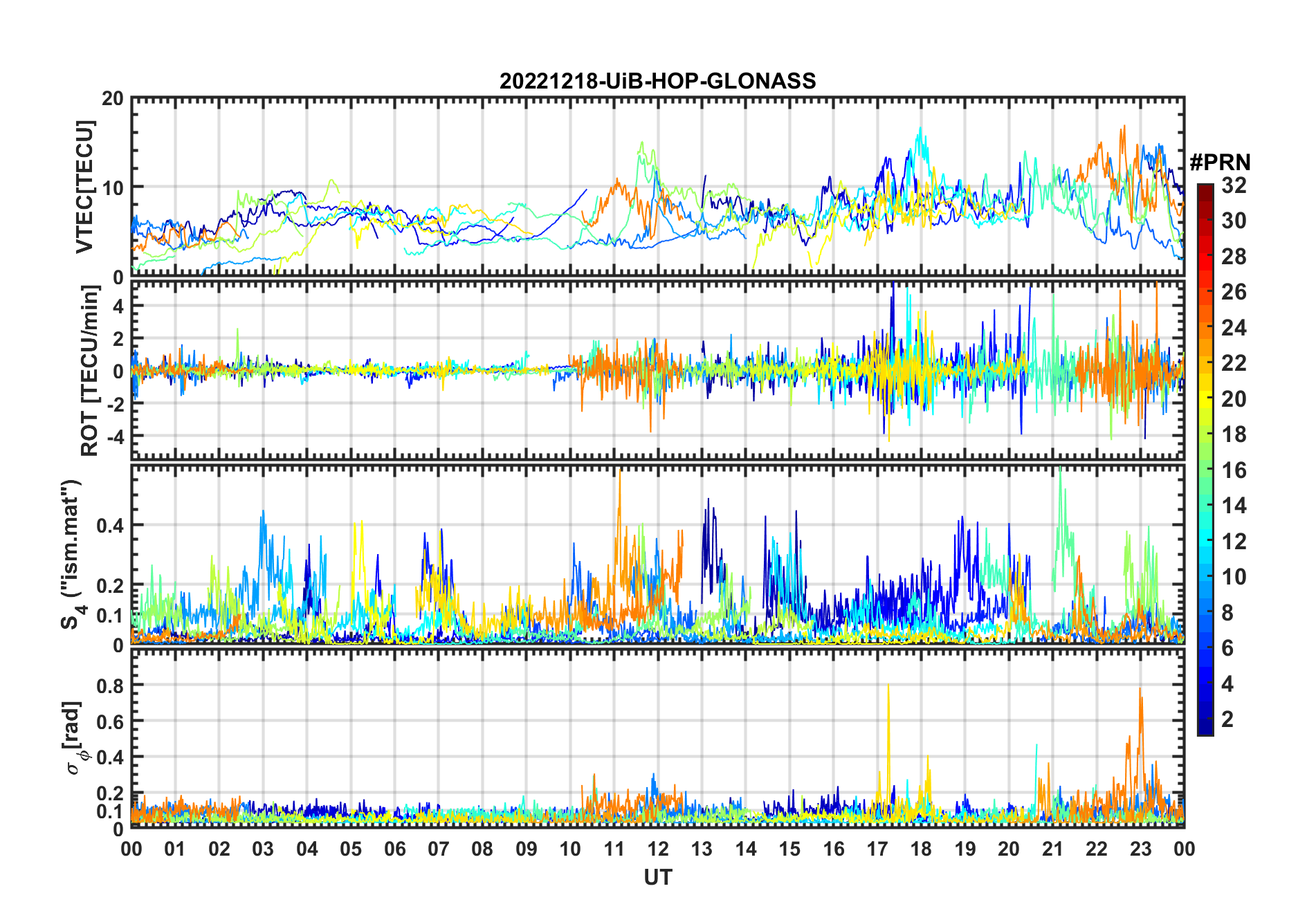The height and width of the screenshot is (920, 1316).
Task: Click colorbar tick label 24
Action: pyautogui.click(x=1234, y=328)
